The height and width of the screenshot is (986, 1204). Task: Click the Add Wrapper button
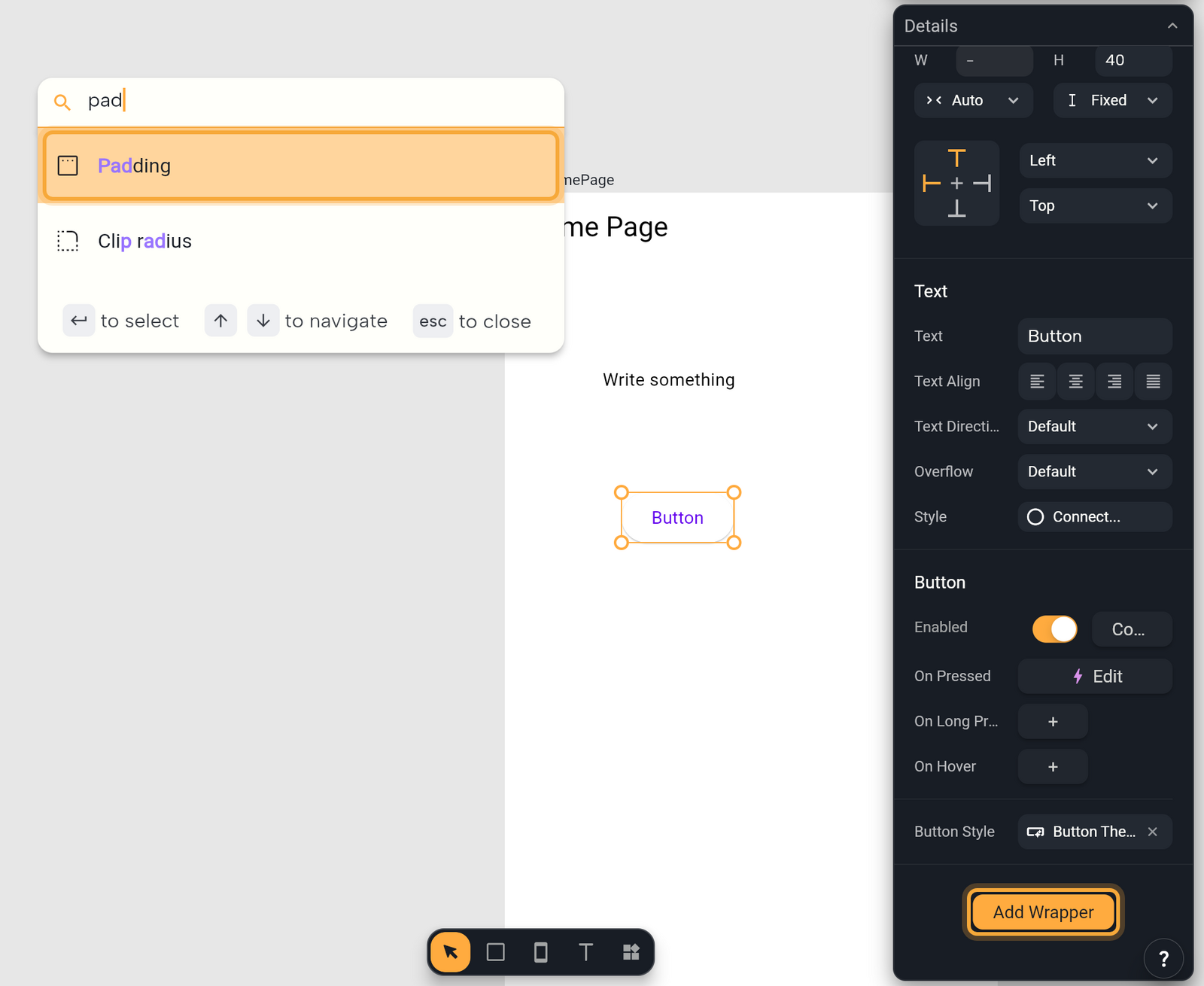click(x=1043, y=912)
